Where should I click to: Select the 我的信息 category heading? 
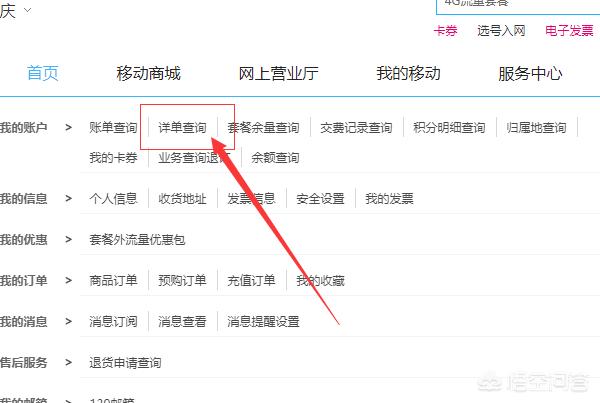23,198
